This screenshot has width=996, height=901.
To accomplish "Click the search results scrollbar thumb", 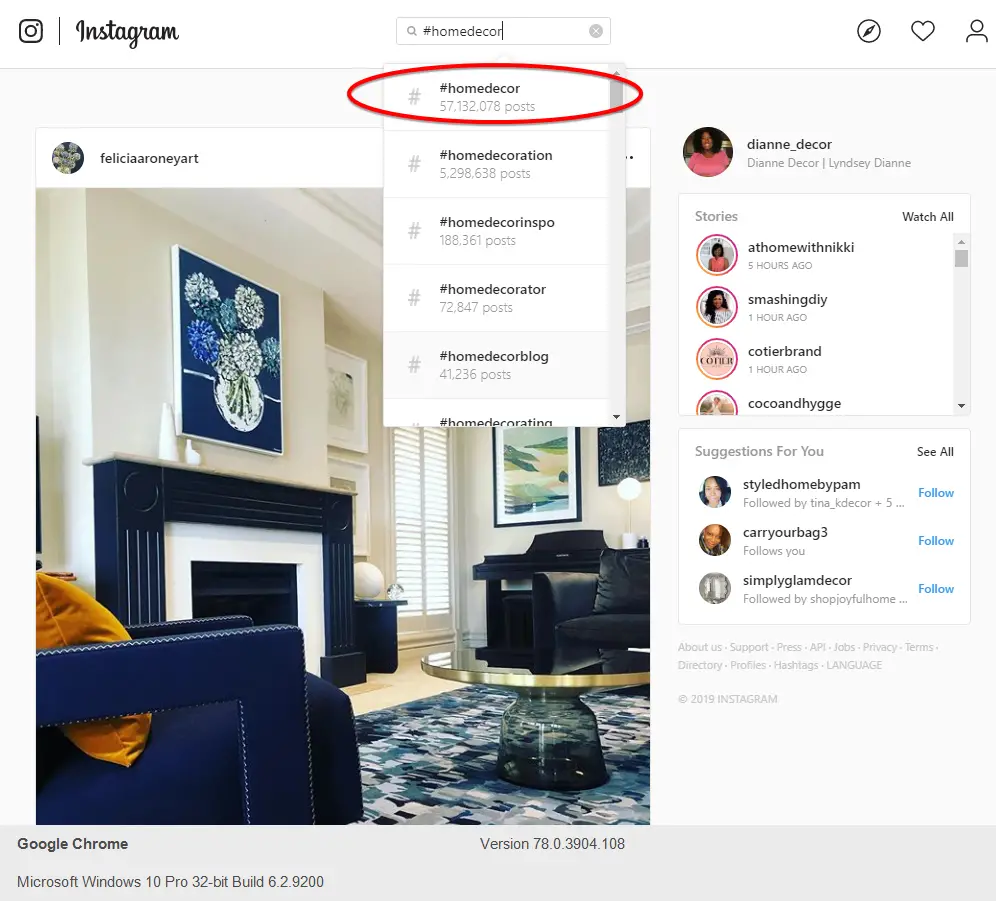I will tap(616, 95).
